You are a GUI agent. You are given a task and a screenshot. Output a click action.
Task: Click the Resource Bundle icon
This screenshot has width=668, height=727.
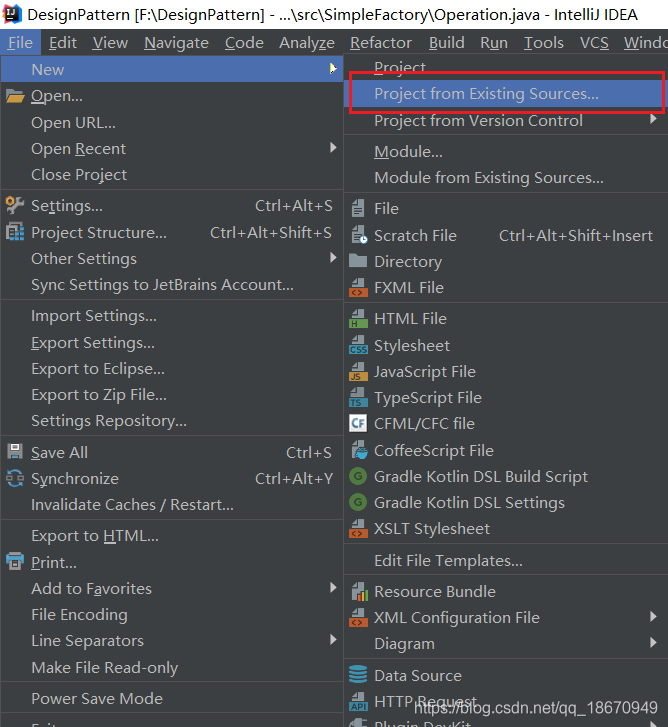(x=359, y=591)
